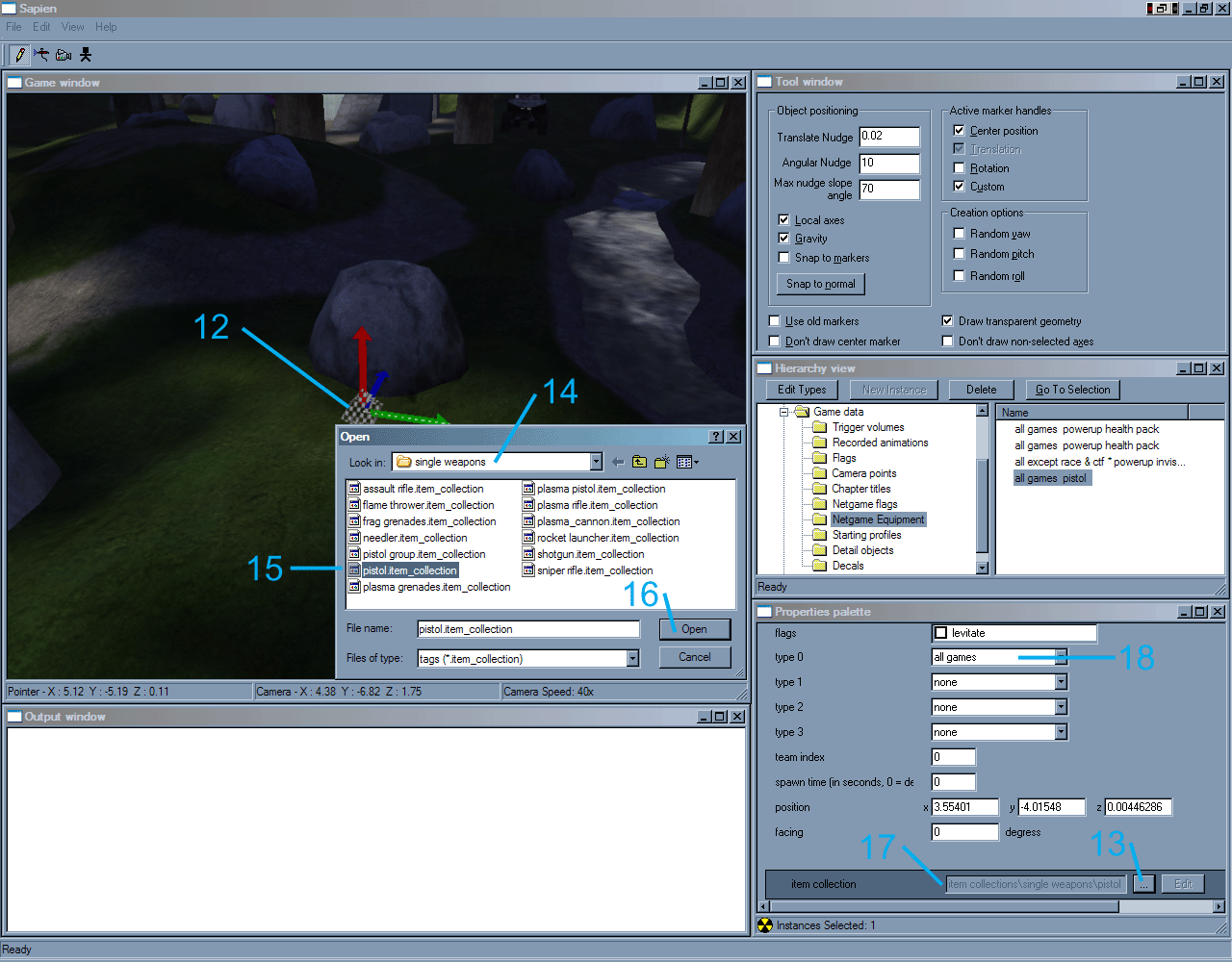Uncheck the Gravity checkbox
Viewport: 1232px width, 962px height.
pyautogui.click(x=783, y=239)
